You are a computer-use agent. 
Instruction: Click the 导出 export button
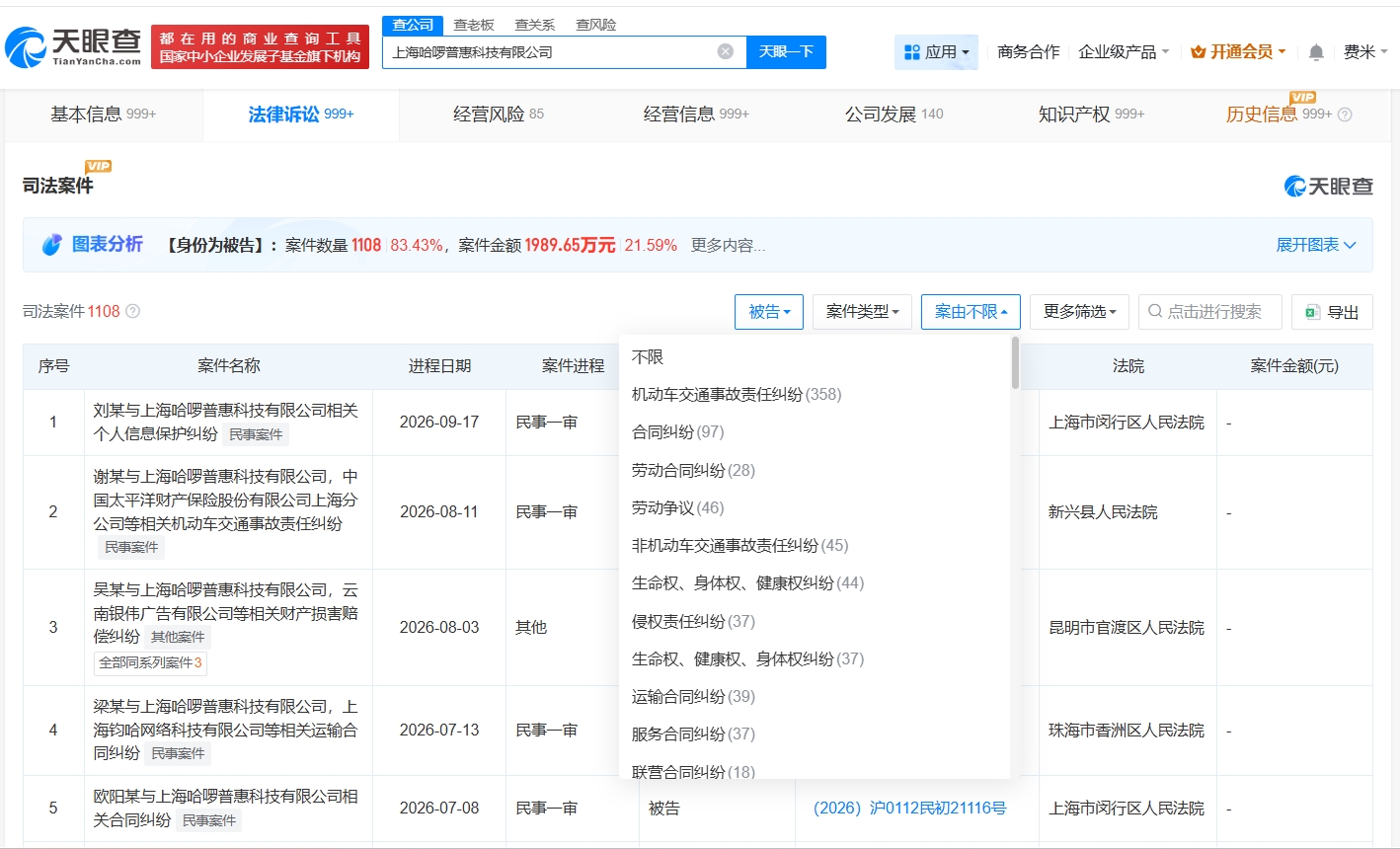[x=1332, y=312]
